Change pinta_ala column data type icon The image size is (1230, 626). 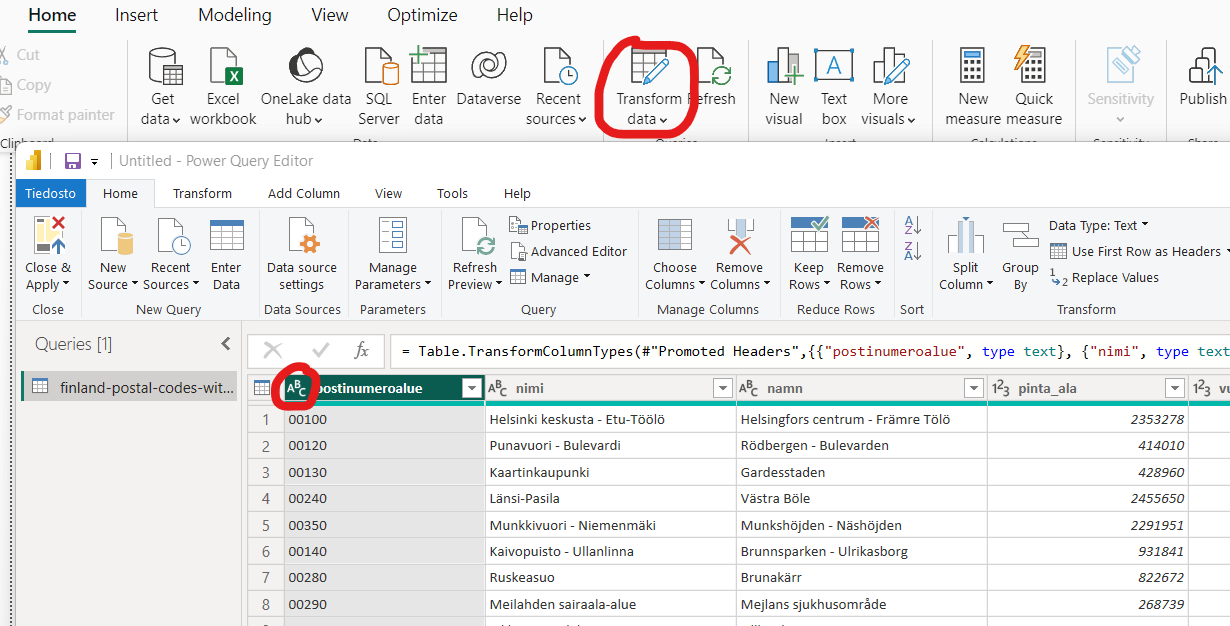click(x=1001, y=388)
